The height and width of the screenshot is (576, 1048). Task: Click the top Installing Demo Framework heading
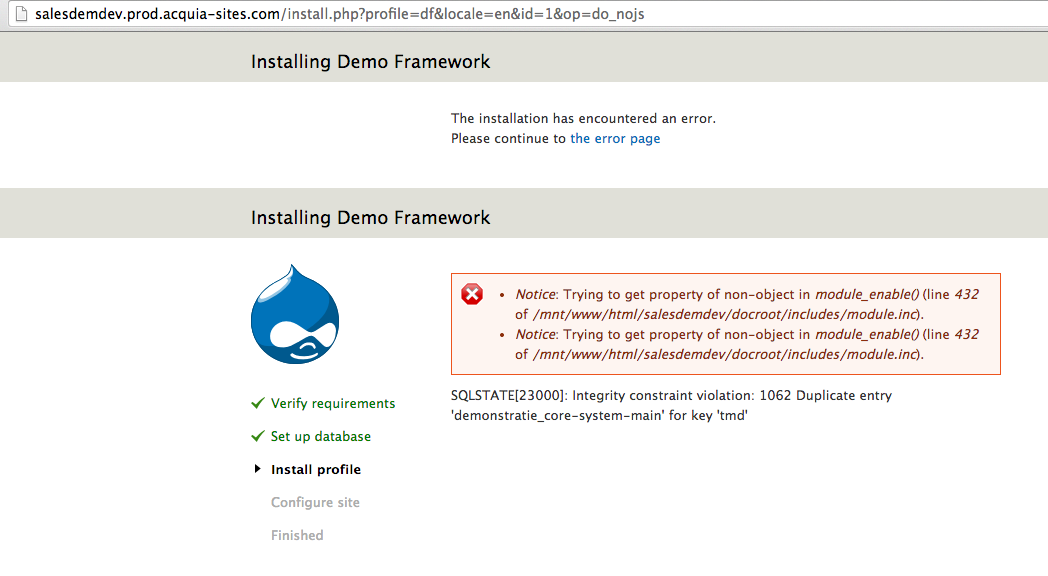click(x=371, y=62)
